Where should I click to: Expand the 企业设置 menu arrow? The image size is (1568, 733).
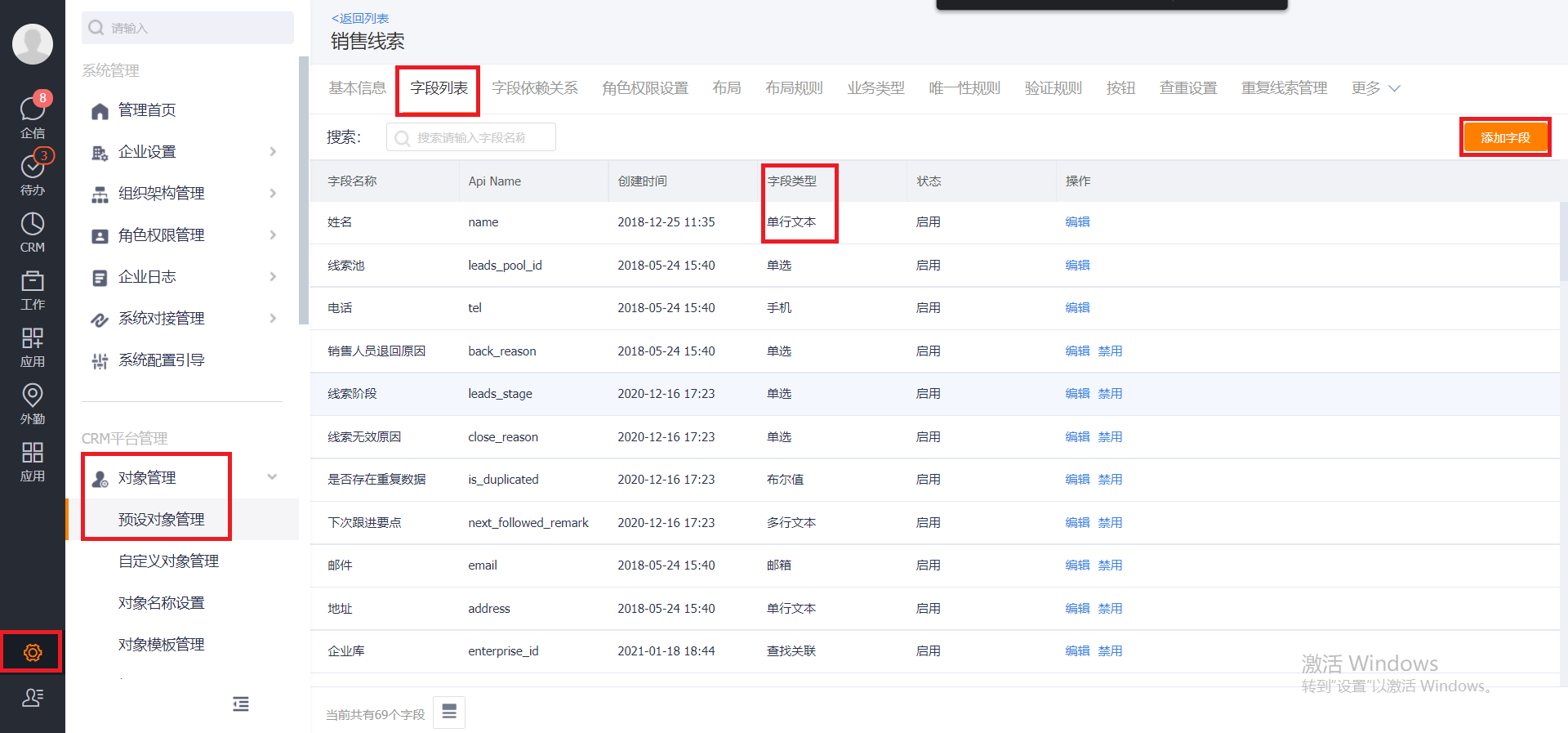click(273, 152)
